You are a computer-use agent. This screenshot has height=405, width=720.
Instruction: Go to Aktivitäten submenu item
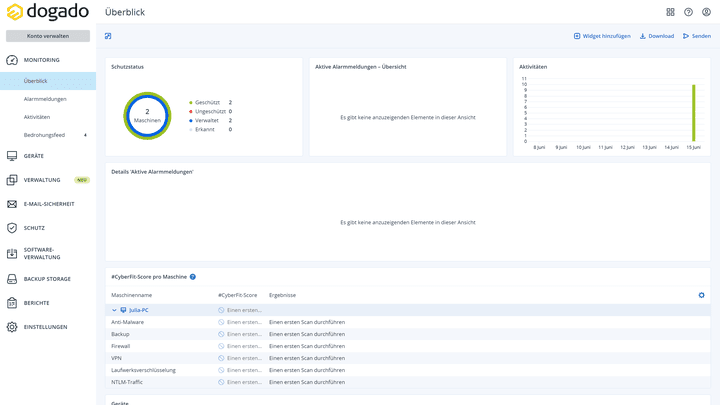tap(37, 117)
